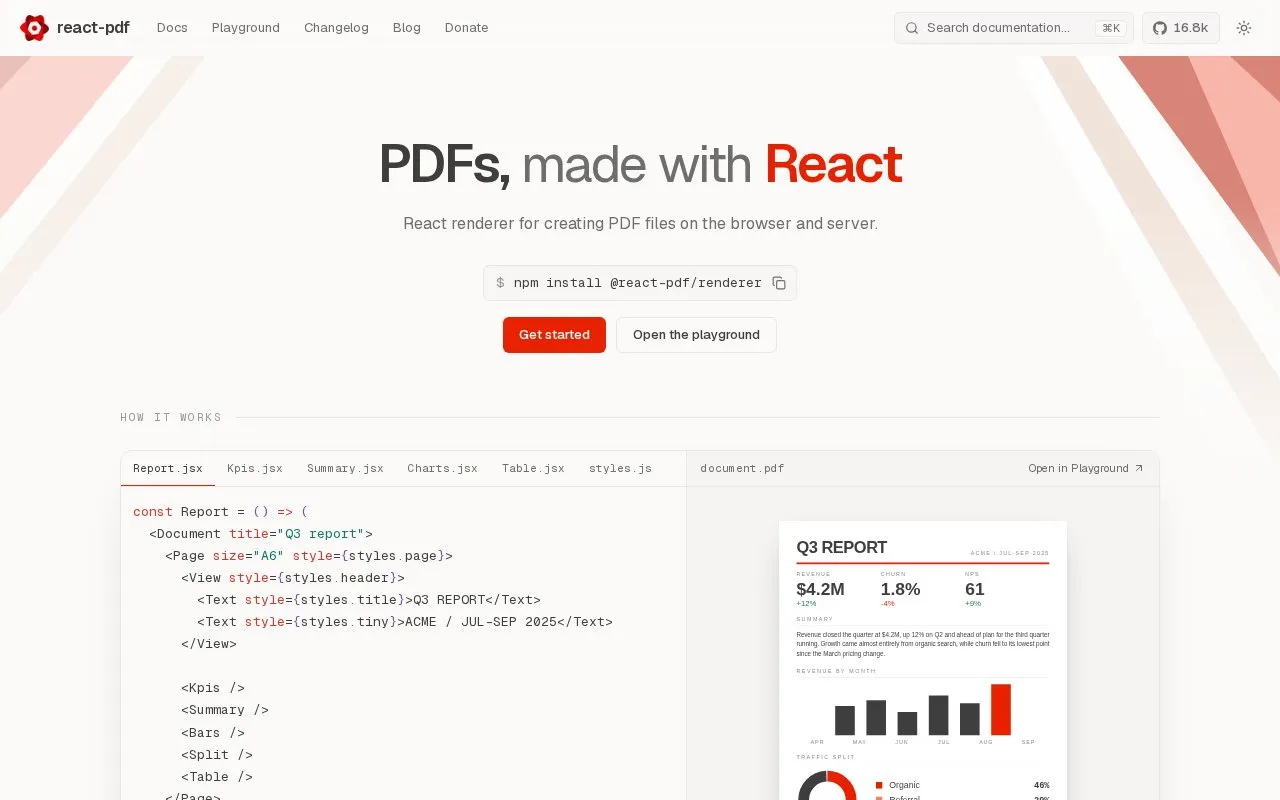
Task: Open the Changelog page
Action: click(336, 28)
